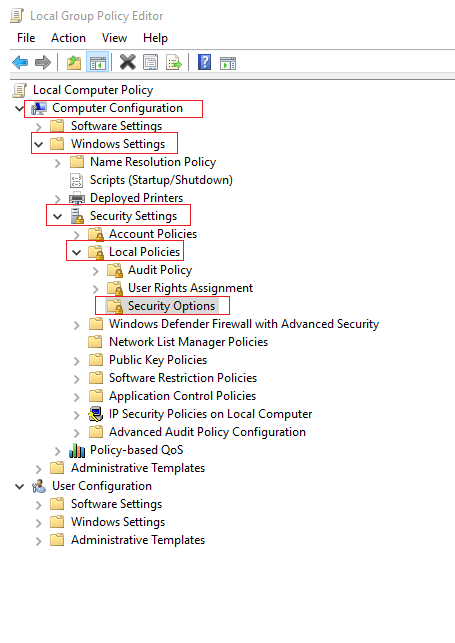Click the Computer Configuration monitor icon

[39, 108]
